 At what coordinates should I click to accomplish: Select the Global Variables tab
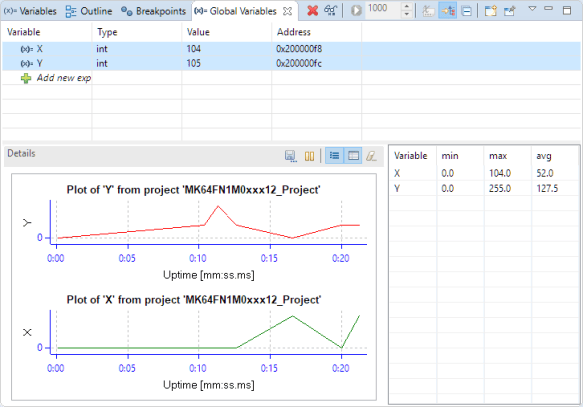point(236,11)
